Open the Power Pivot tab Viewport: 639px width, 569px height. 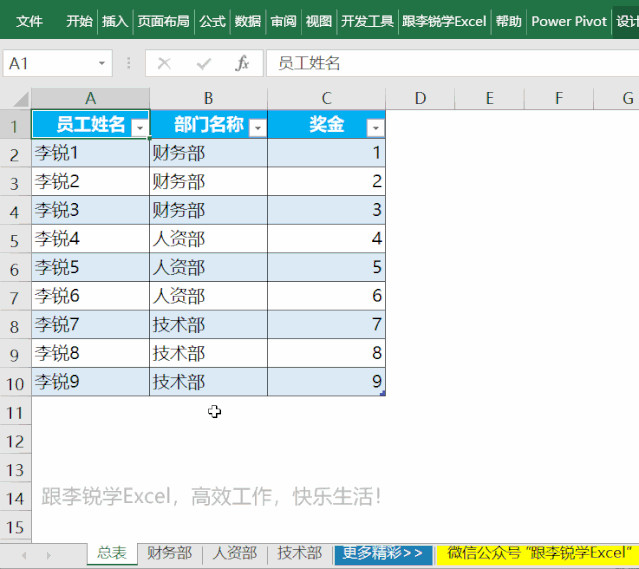[x=569, y=21]
